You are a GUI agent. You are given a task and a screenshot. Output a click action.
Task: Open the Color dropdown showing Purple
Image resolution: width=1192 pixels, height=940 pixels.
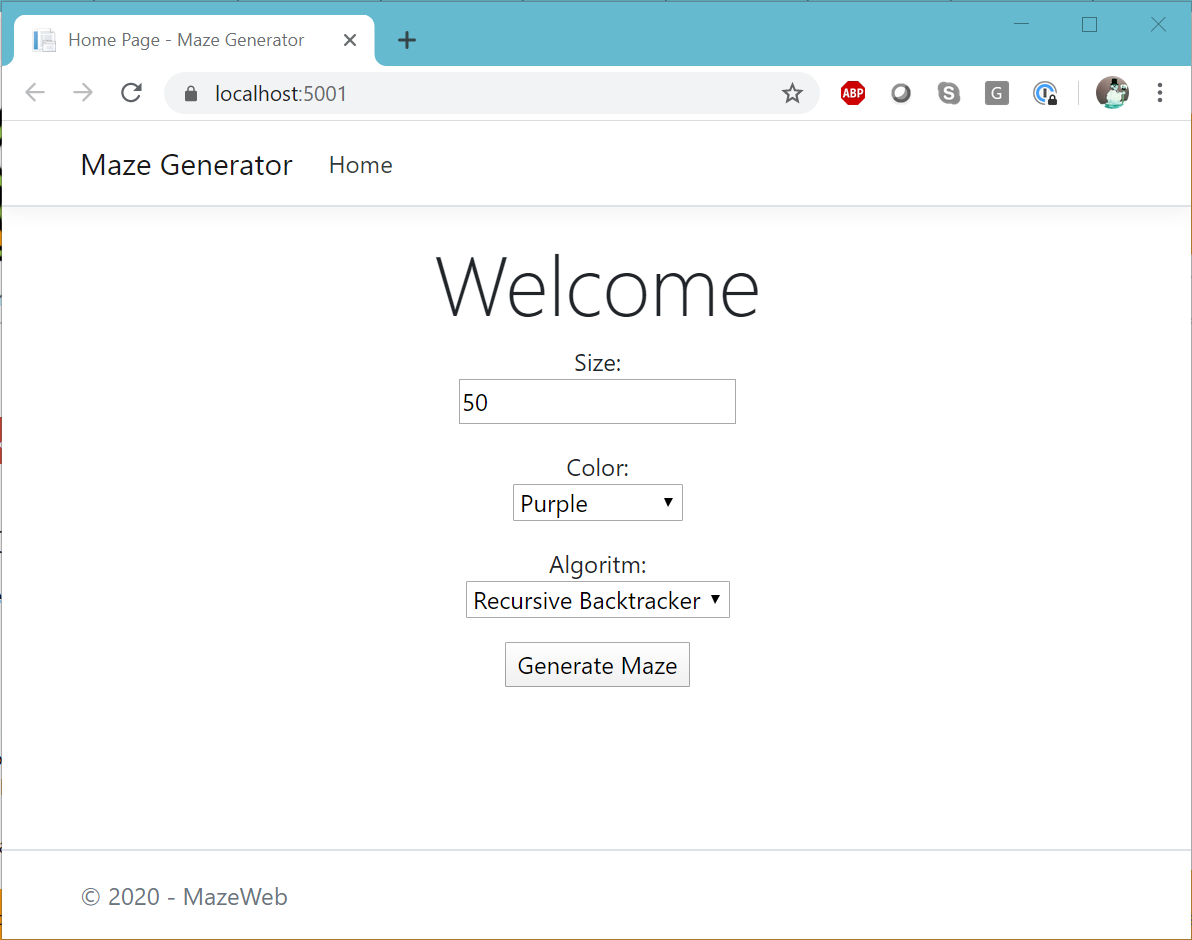597,503
